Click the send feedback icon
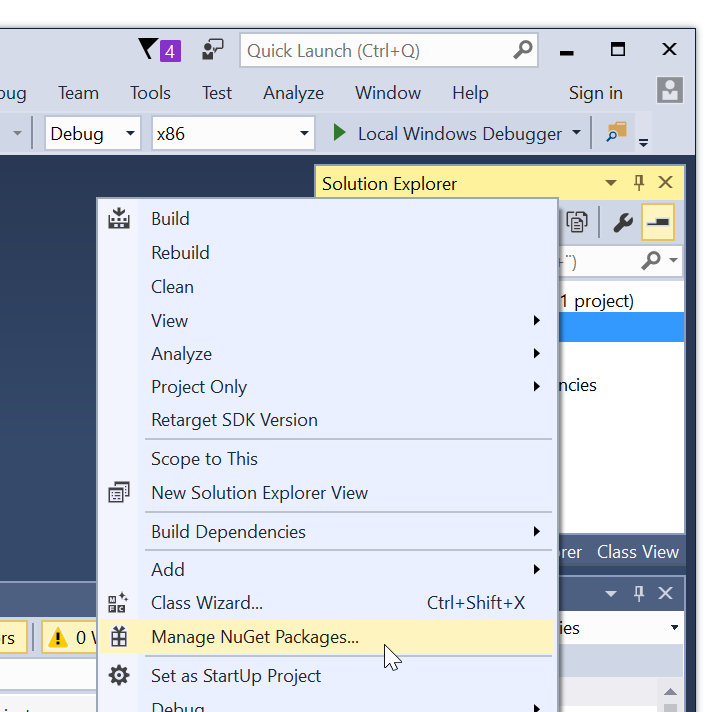The height and width of the screenshot is (712, 727). (213, 50)
